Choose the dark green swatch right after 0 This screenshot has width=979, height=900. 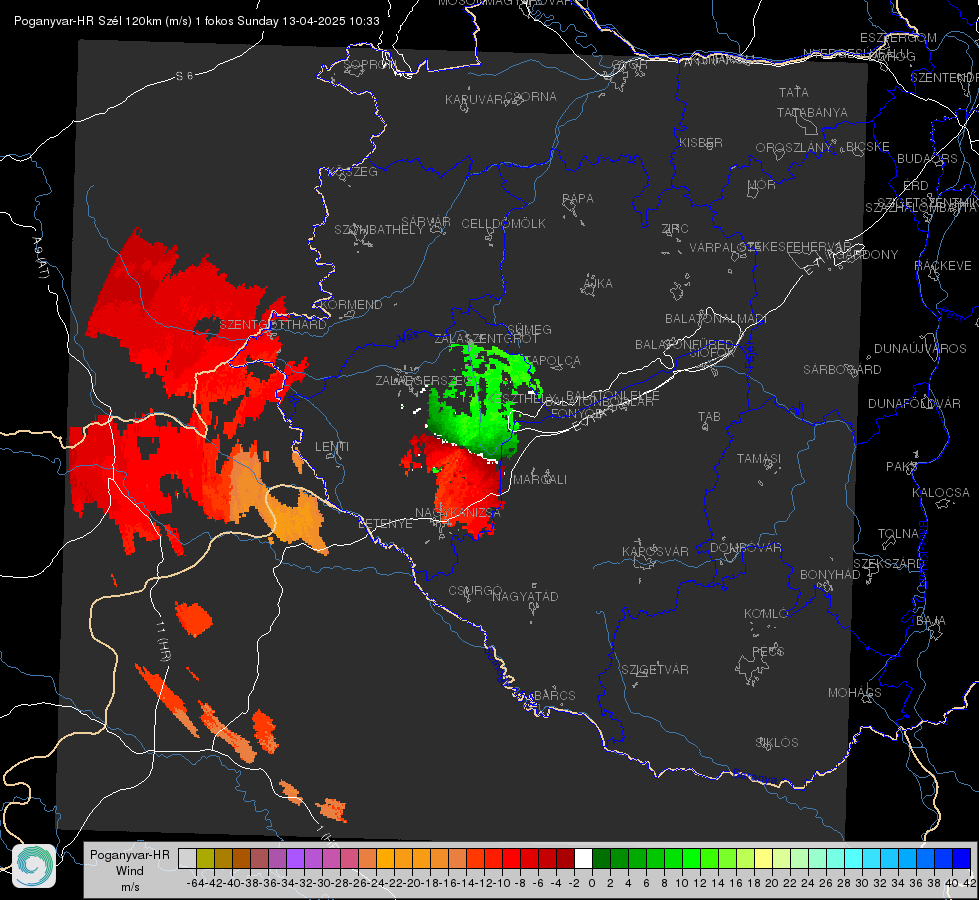point(601,858)
